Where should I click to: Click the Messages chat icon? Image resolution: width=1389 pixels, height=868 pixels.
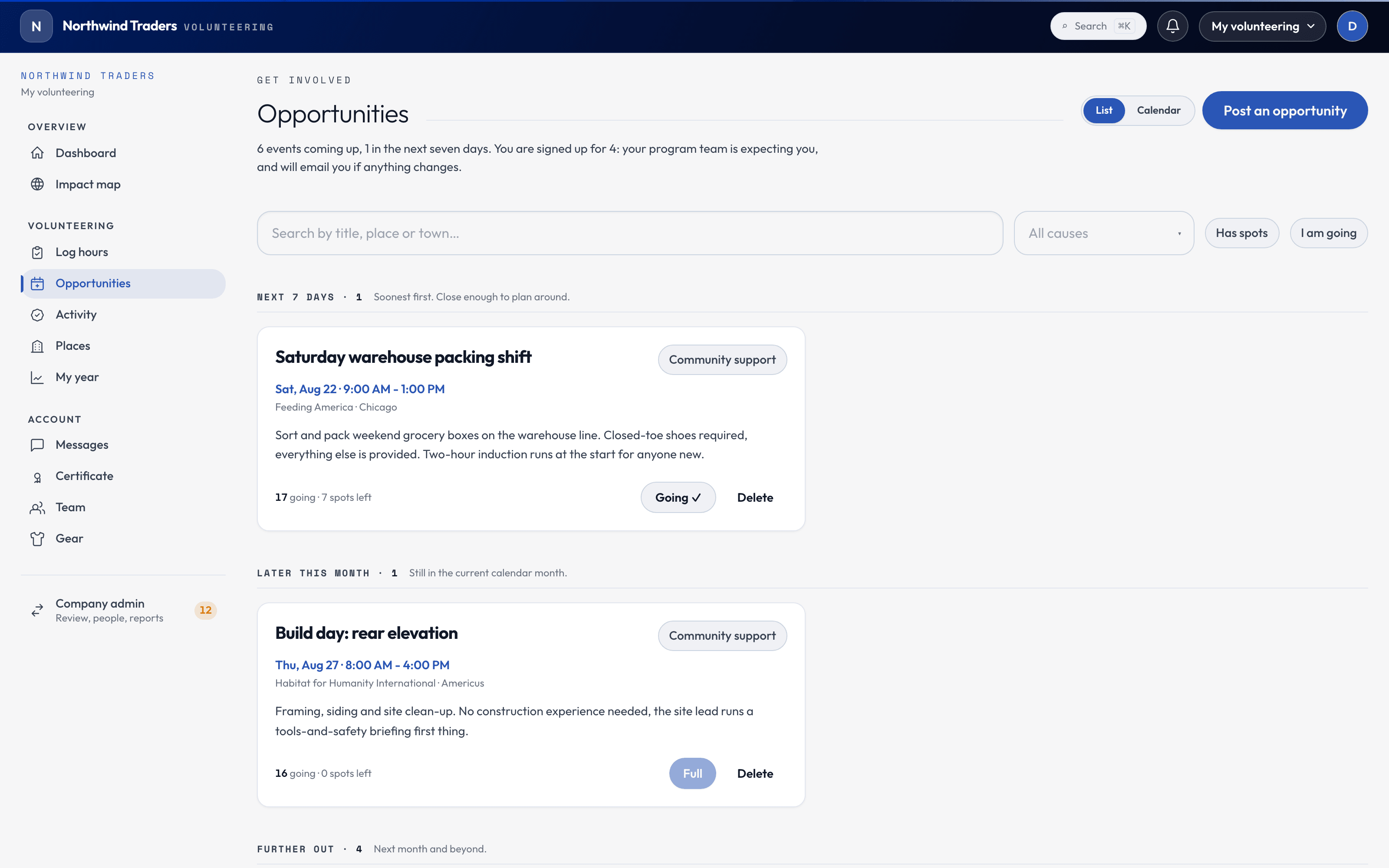(37, 445)
